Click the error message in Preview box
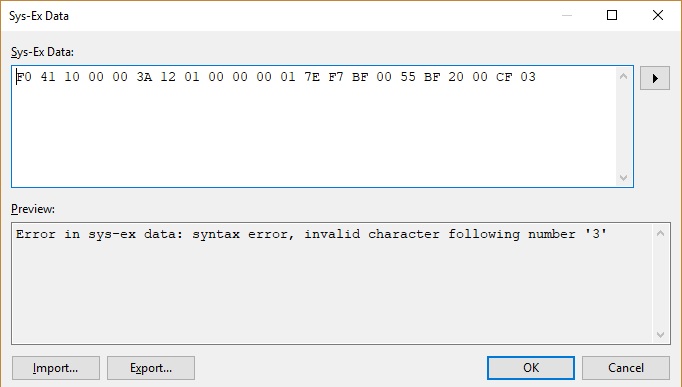 point(311,234)
